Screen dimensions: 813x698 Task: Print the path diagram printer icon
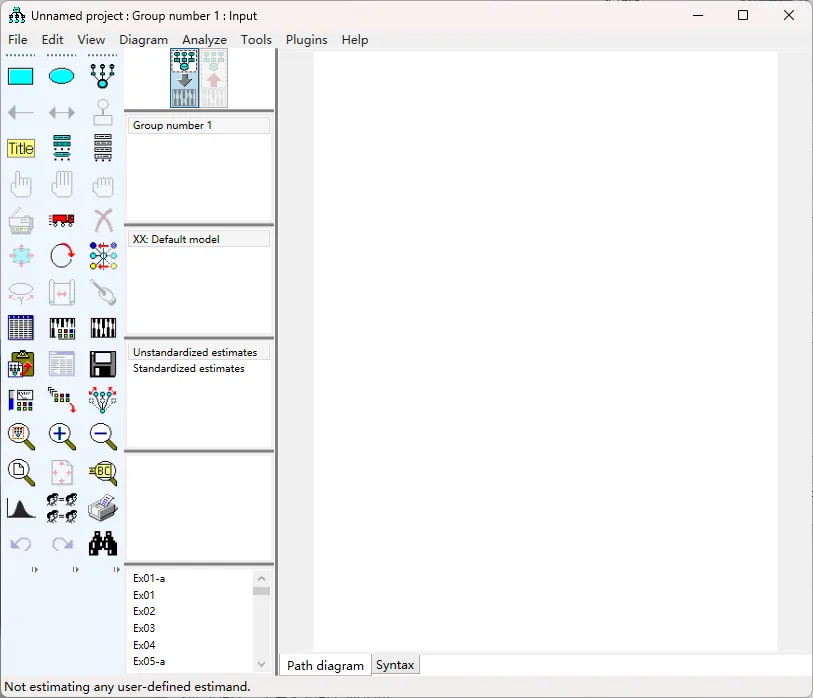pyautogui.click(x=103, y=508)
